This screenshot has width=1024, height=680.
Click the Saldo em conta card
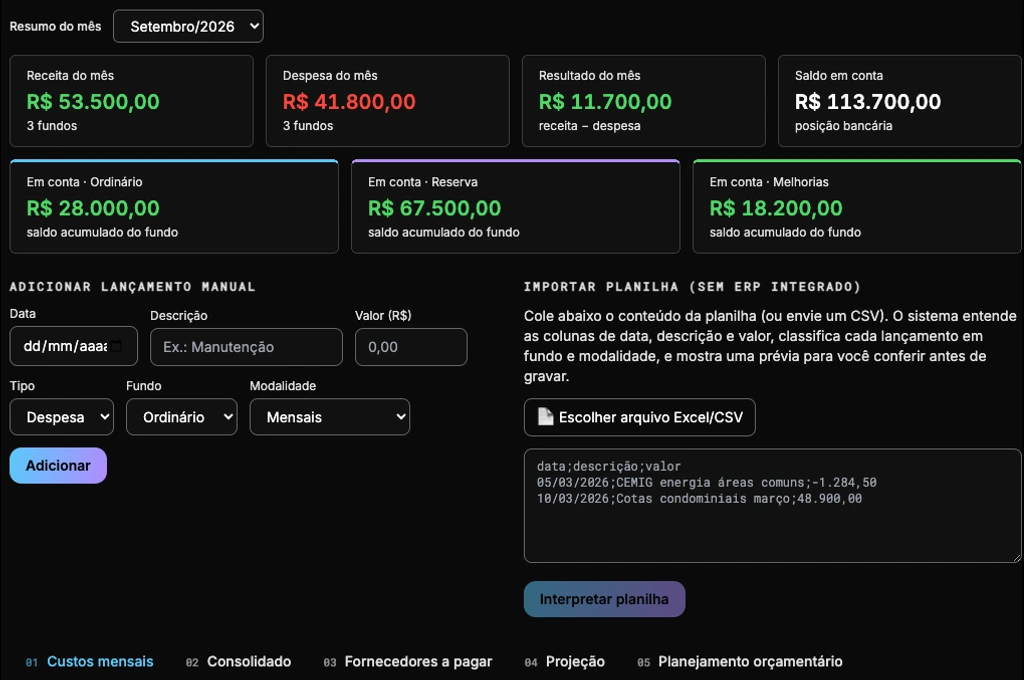[x=899, y=101]
